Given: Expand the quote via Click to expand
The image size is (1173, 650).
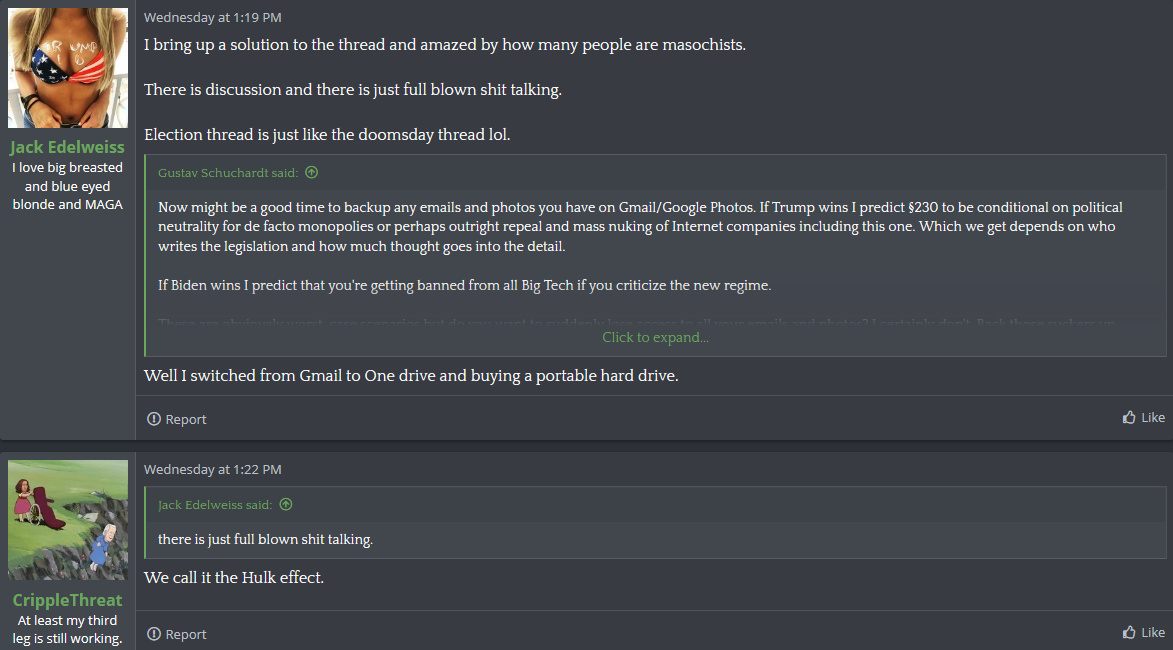Looking at the screenshot, I should 655,338.
